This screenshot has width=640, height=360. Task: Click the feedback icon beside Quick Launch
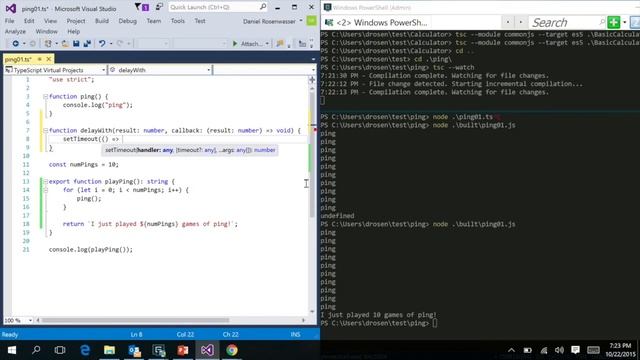[159, 7]
